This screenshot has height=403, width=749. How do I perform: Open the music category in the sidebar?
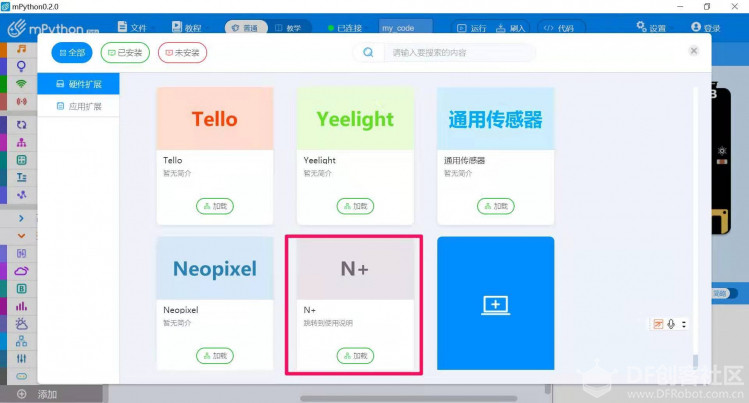pos(21,49)
